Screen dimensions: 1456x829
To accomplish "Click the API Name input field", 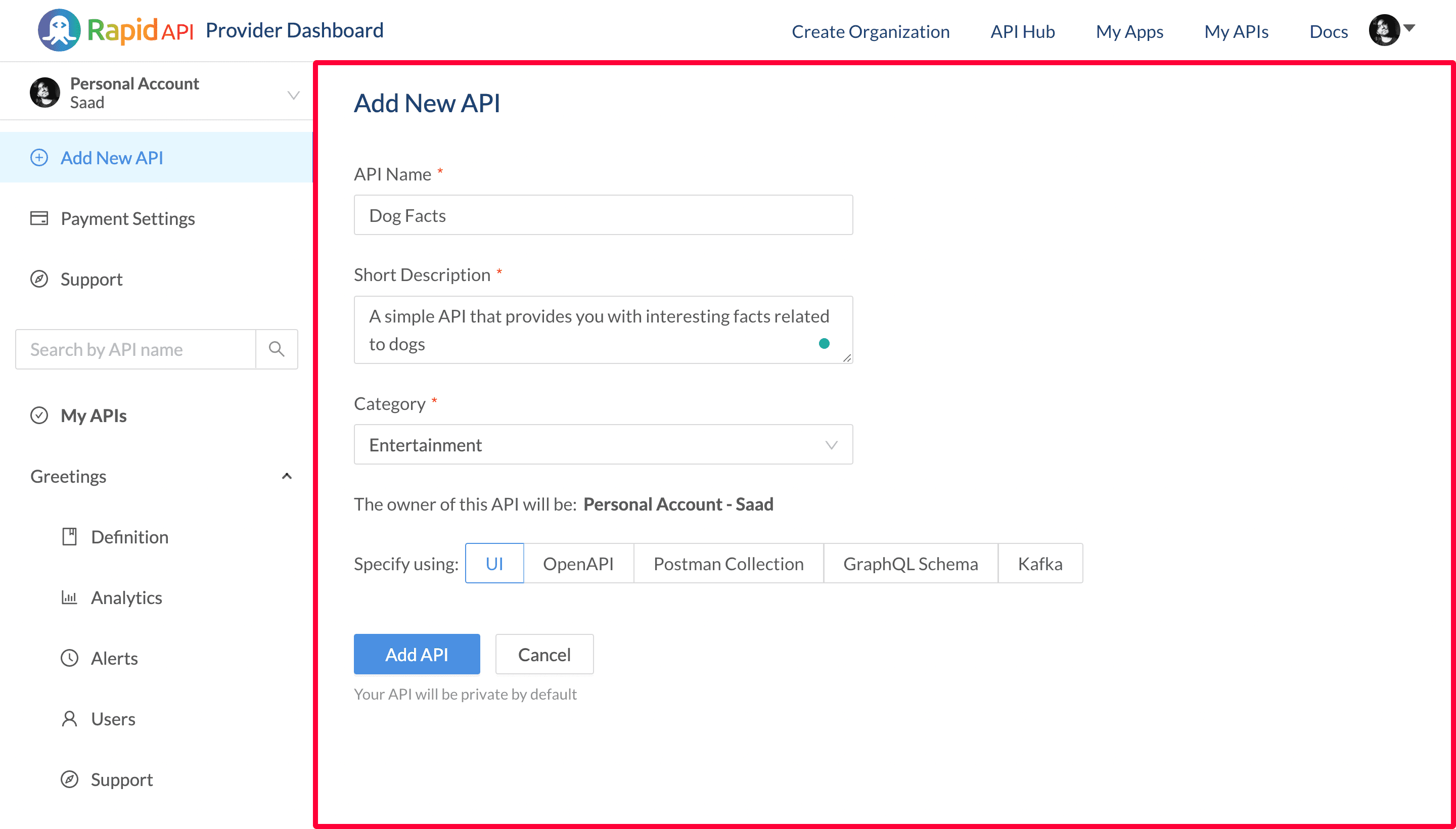I will pyautogui.click(x=604, y=215).
